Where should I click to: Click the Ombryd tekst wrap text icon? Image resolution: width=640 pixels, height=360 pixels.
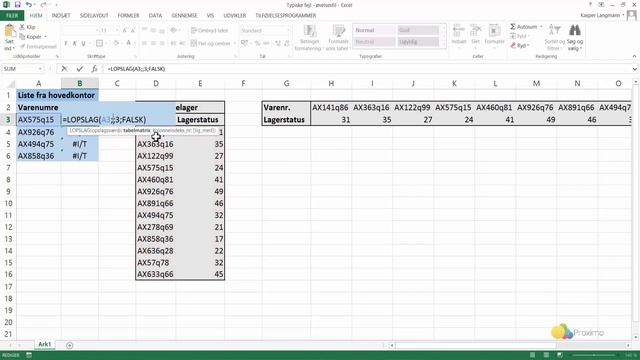click(194, 31)
